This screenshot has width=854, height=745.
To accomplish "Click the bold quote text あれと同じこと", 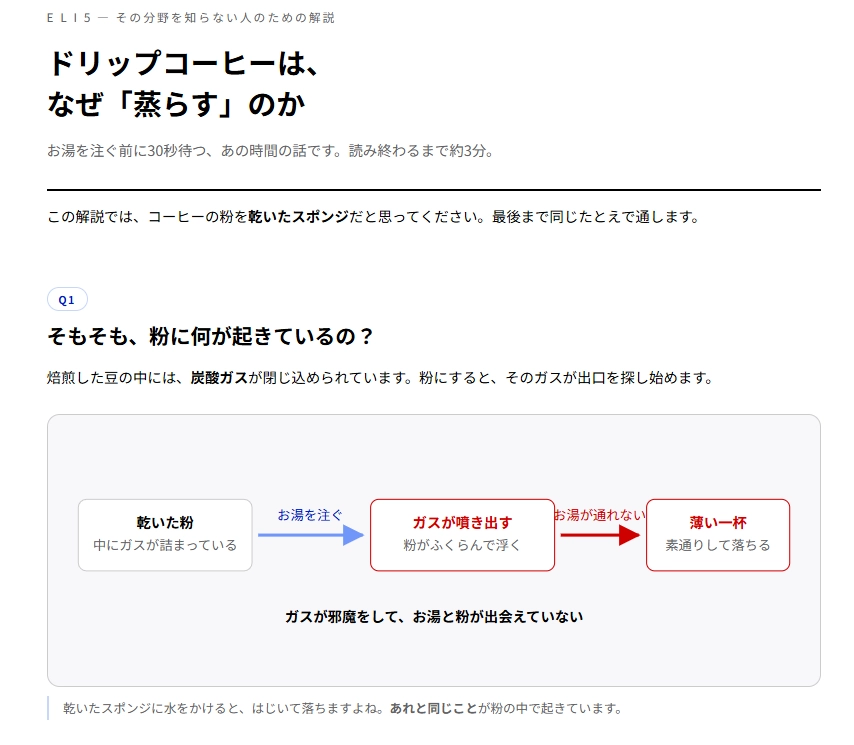I will (x=434, y=708).
